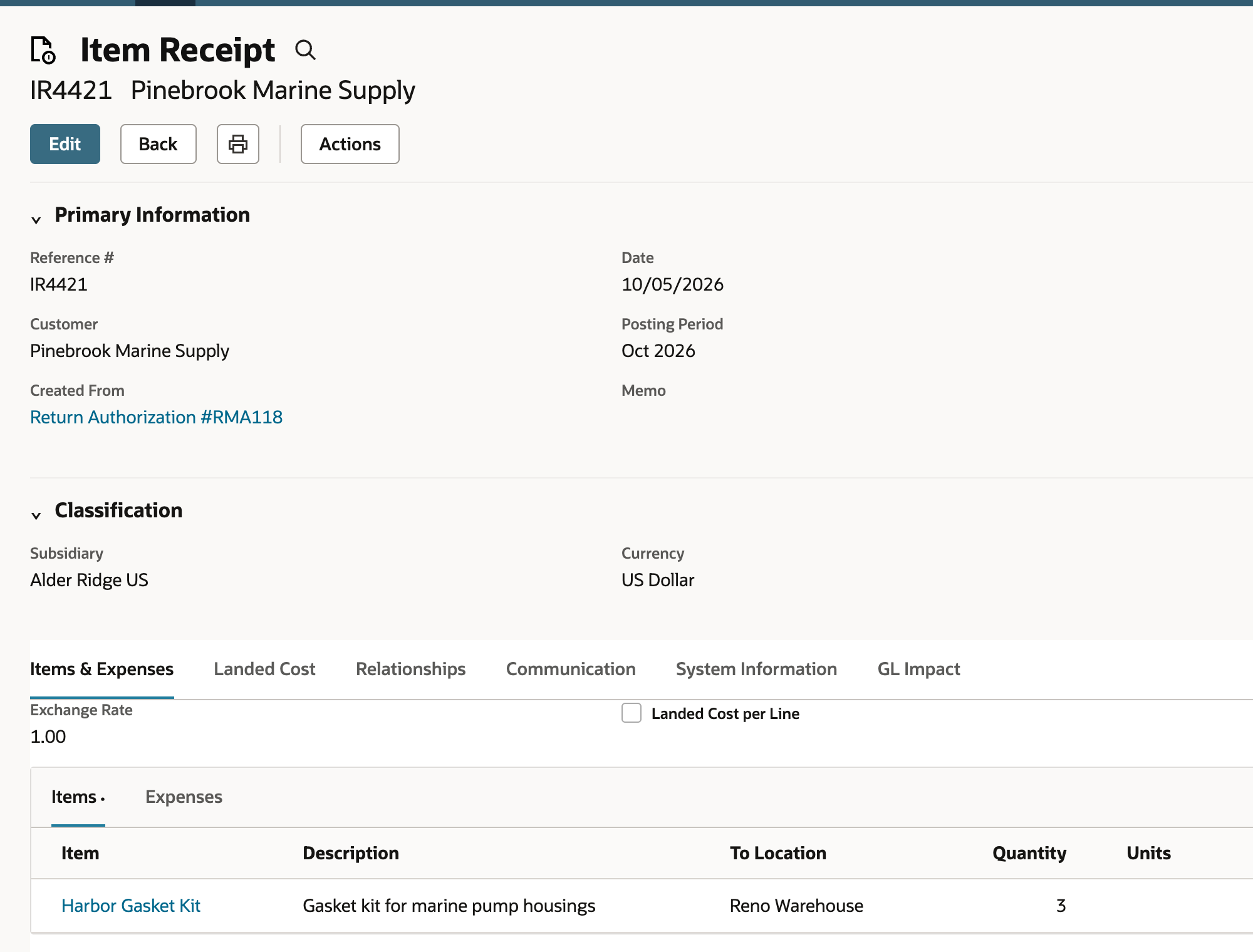The image size is (1253, 952).
Task: Click the Units column header
Action: (1148, 853)
